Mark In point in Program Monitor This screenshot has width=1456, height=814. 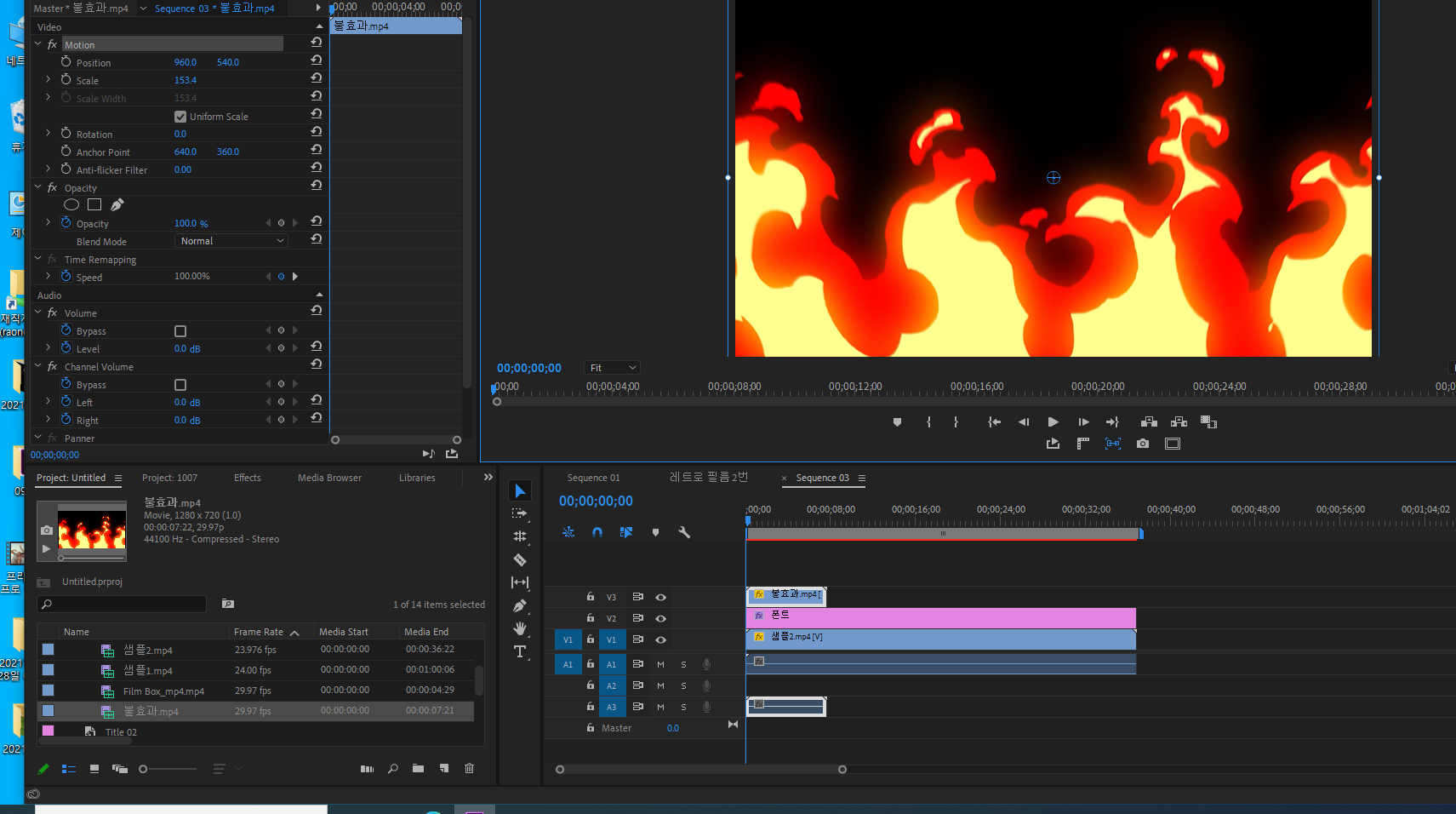pyautogui.click(x=928, y=421)
